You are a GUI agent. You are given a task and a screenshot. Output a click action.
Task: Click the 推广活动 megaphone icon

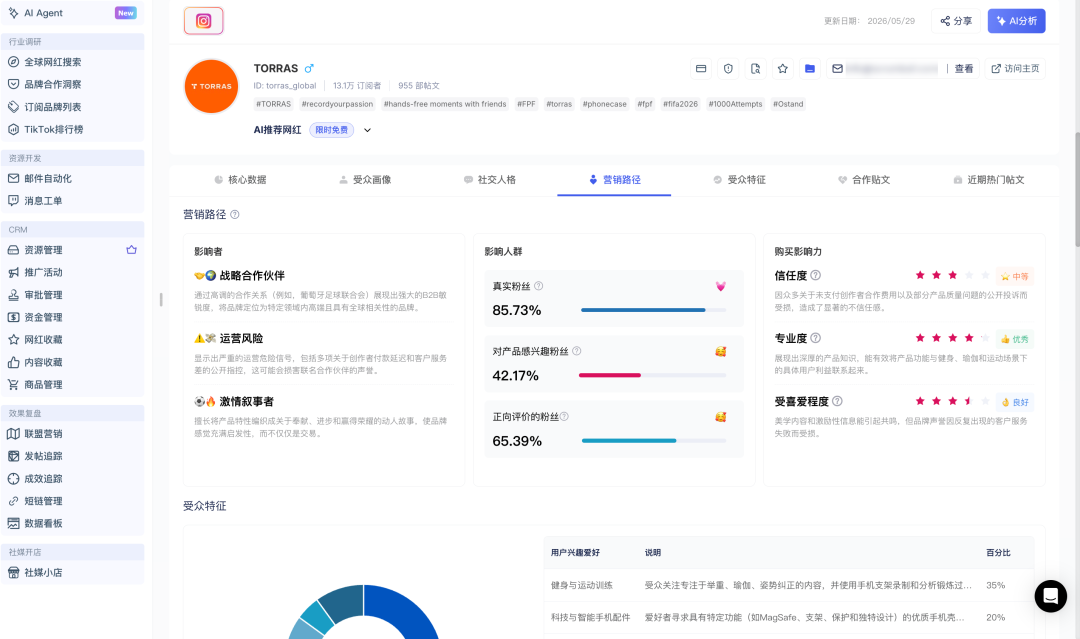coord(13,272)
